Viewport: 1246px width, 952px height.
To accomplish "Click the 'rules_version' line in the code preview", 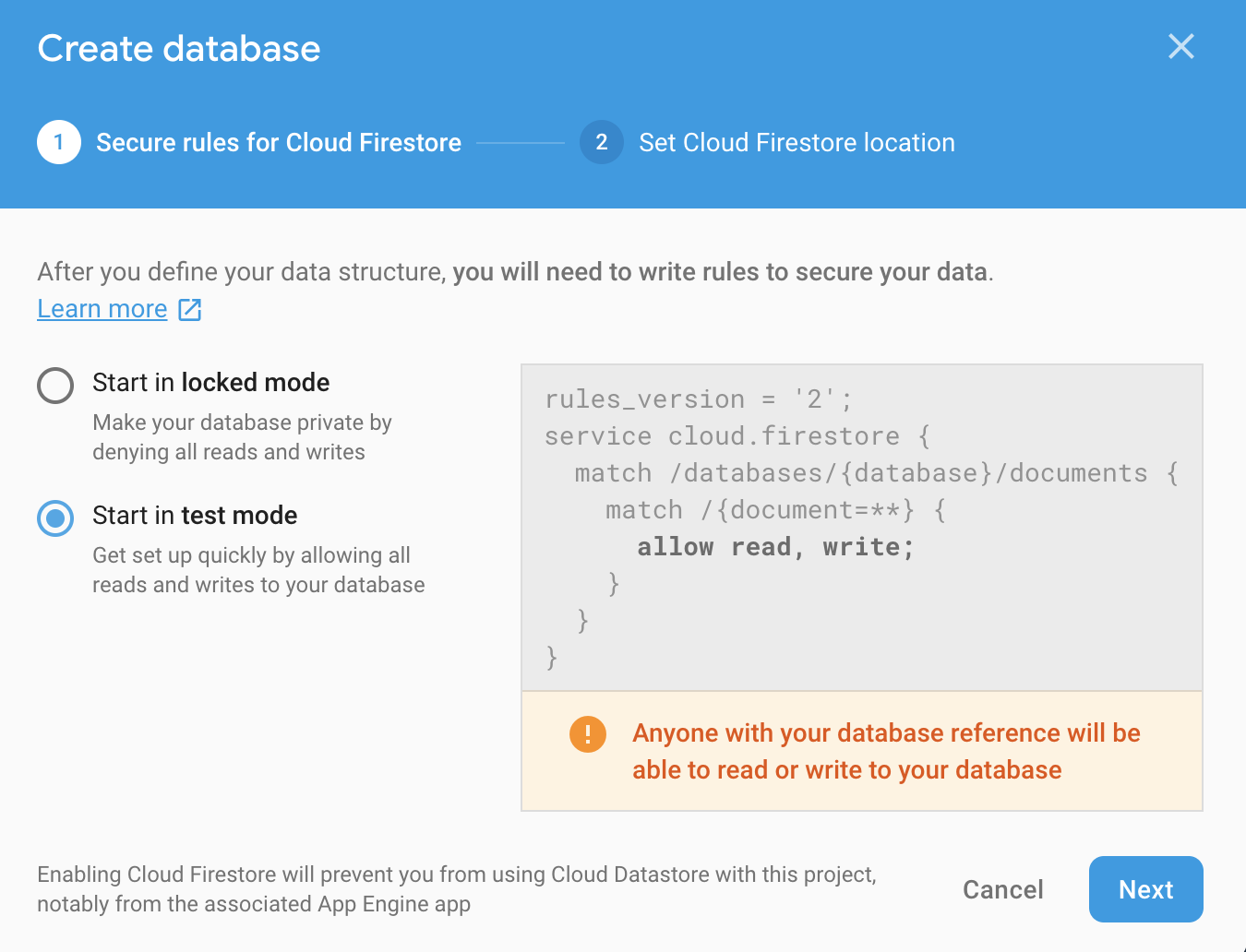I will [698, 399].
